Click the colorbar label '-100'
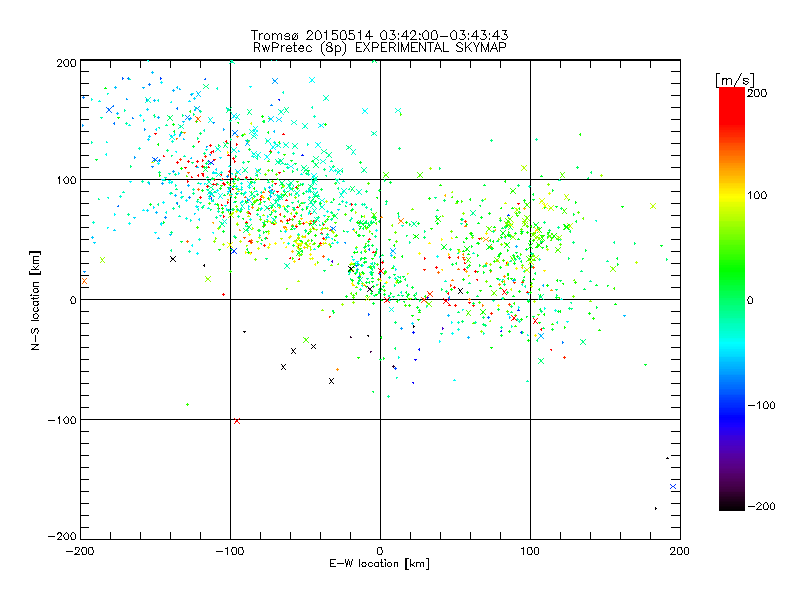This screenshot has width=800, height=600. tap(761, 405)
